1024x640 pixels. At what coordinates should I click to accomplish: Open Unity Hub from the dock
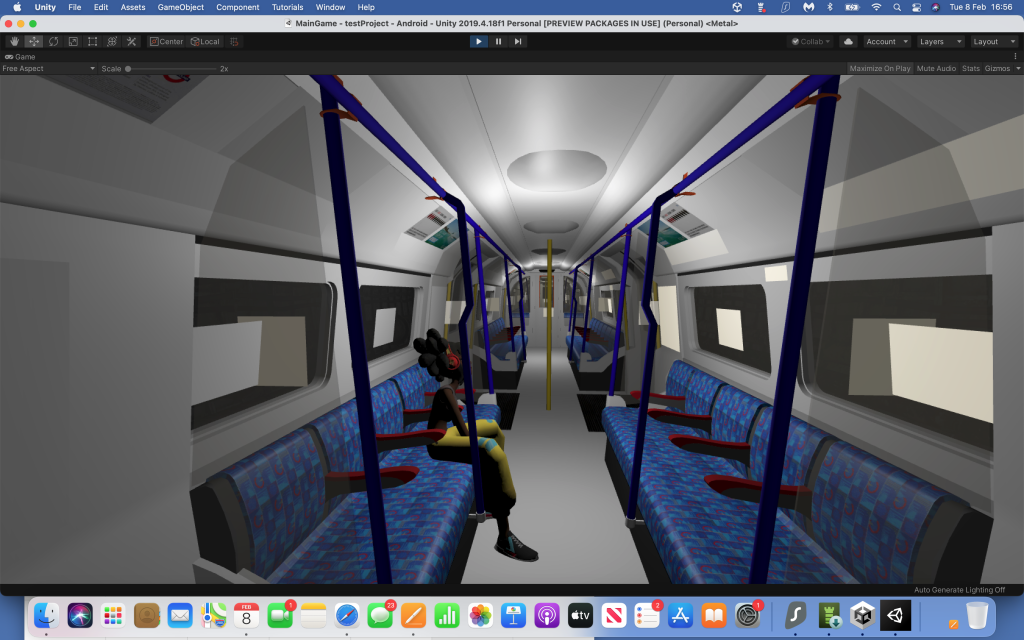[x=862, y=615]
